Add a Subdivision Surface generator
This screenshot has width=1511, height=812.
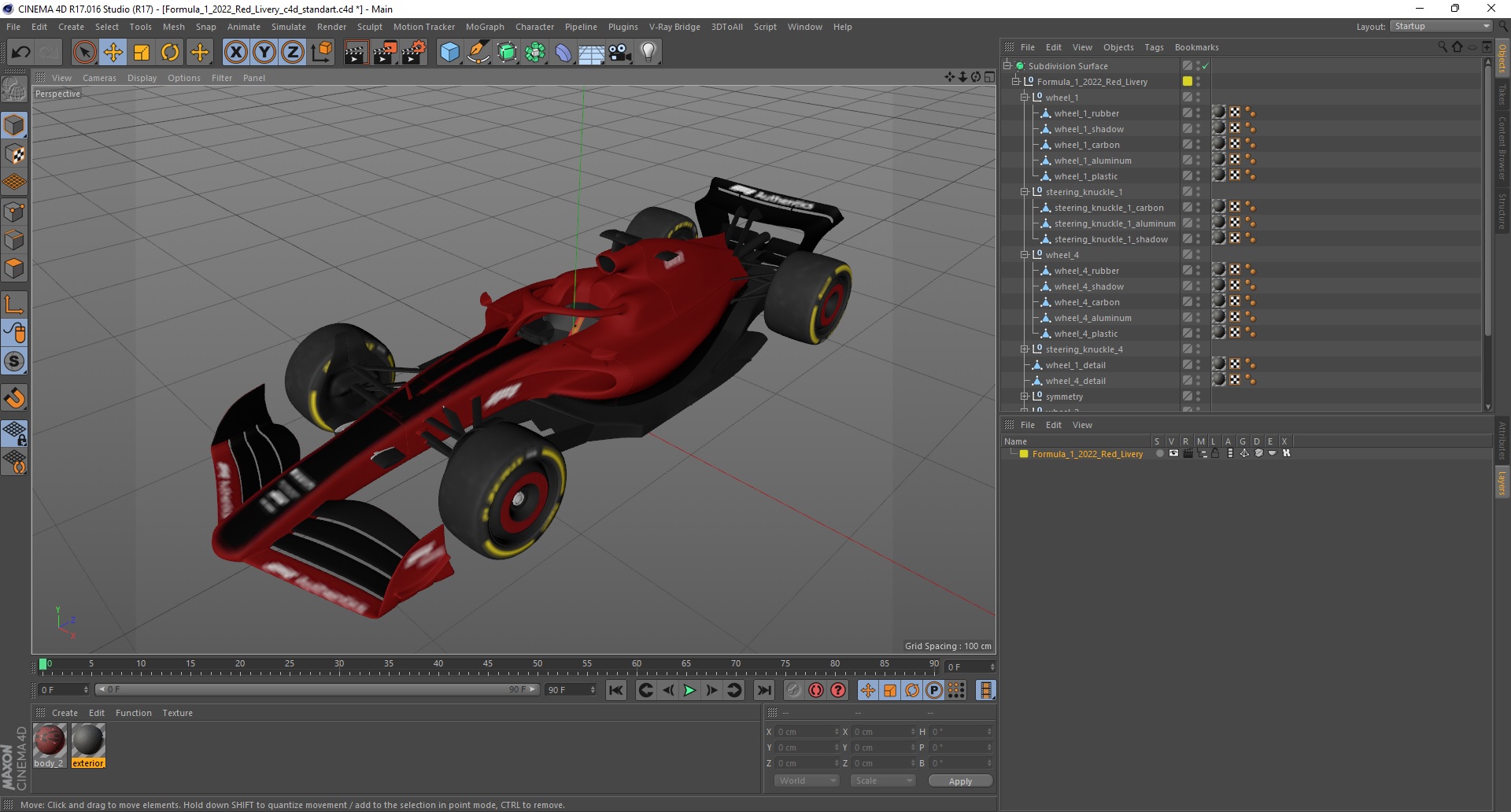tap(507, 53)
